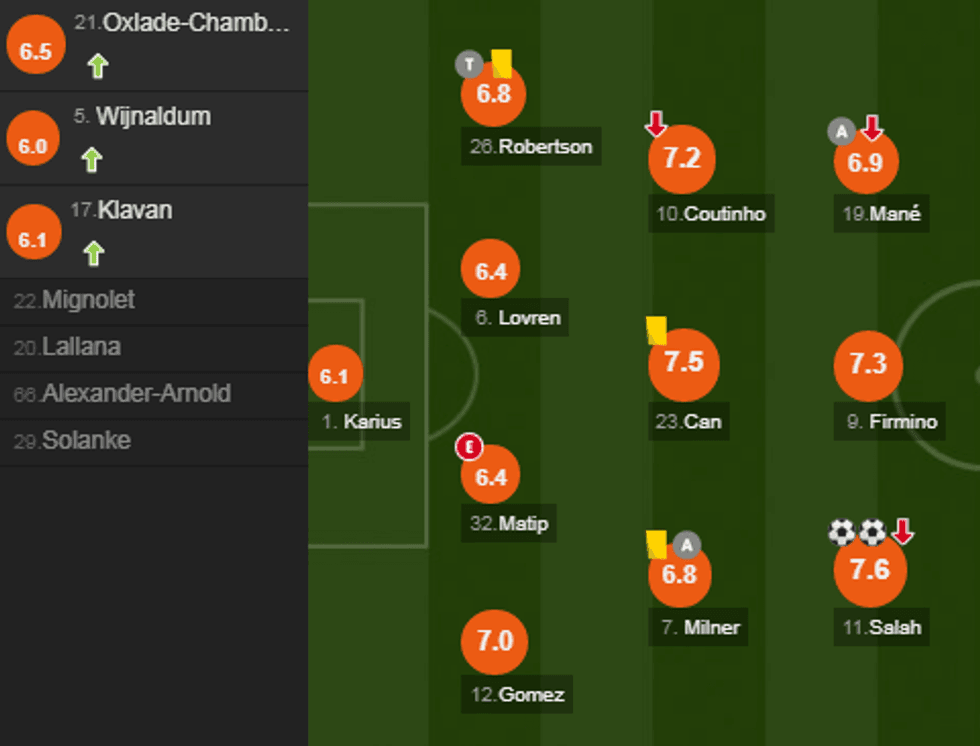Viewport: 980px width, 746px height.
Task: Click Karius's 6.1 rating circle
Action: tap(334, 376)
